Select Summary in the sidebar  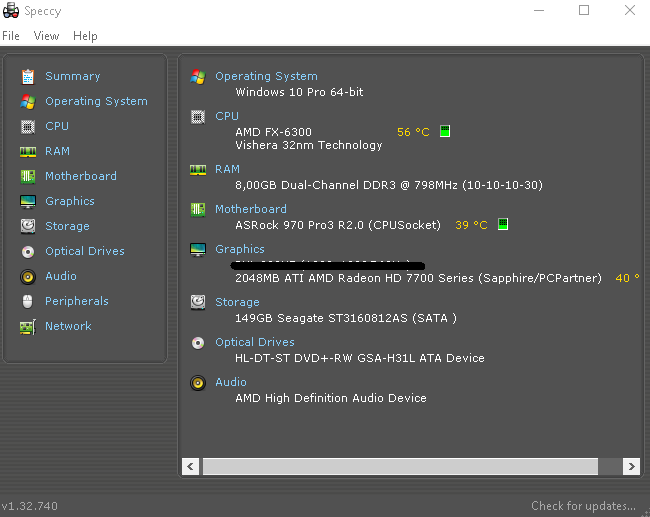72,76
